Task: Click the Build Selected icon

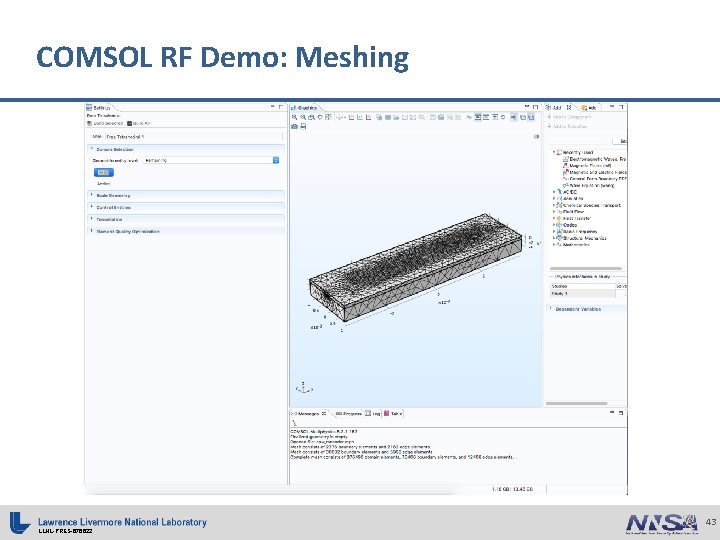Action: 90,124
